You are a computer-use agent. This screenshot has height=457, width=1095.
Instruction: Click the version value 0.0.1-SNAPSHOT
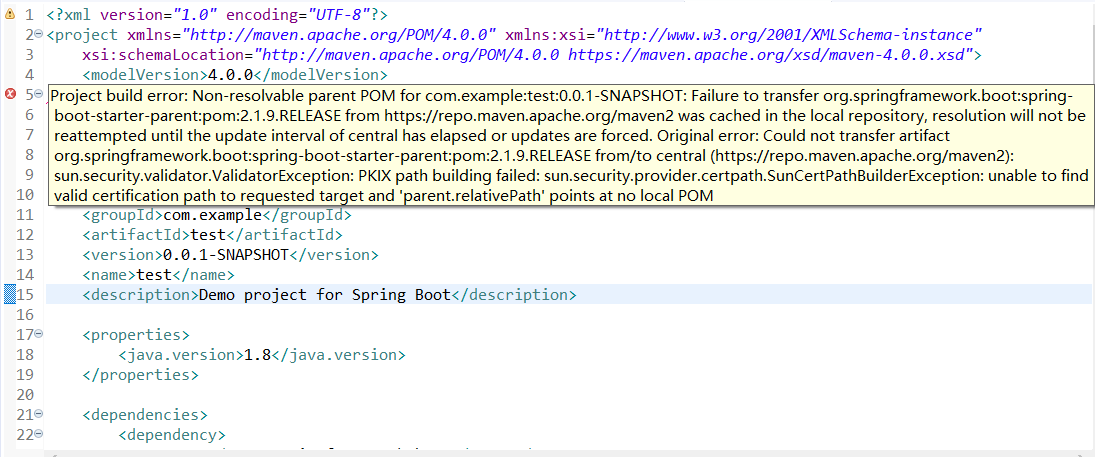coord(226,254)
